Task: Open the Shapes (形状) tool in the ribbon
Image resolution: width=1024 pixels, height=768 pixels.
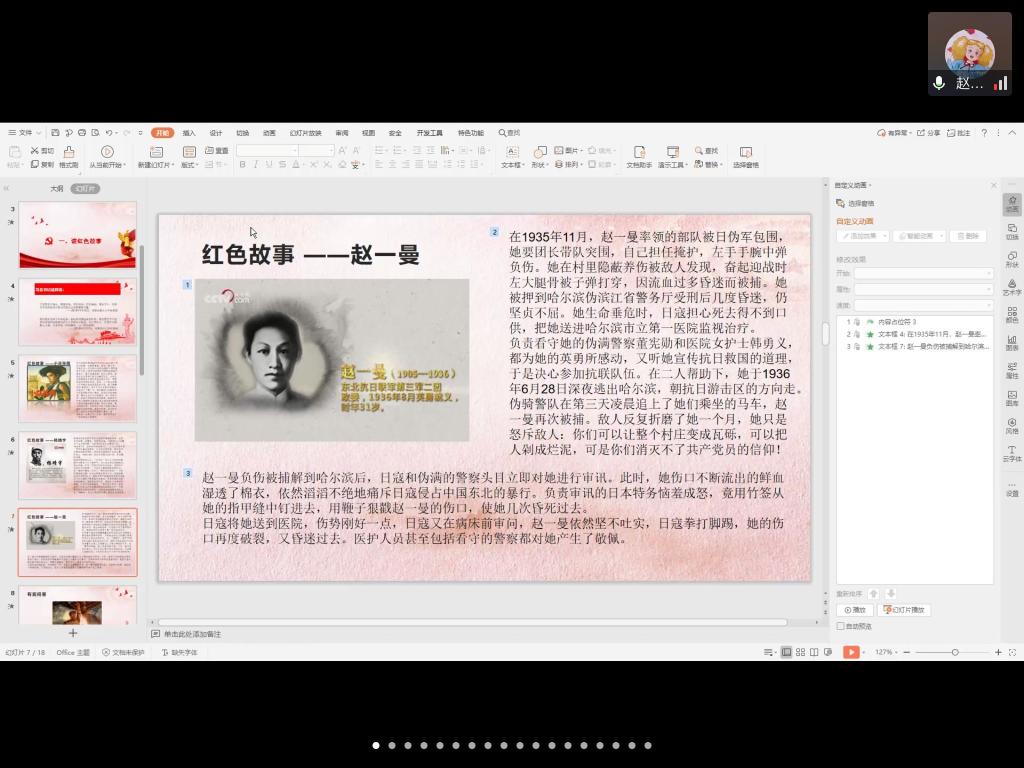Action: click(539, 156)
